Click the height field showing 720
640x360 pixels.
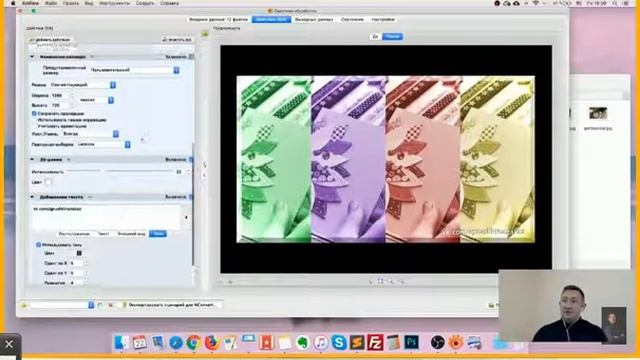(60, 105)
